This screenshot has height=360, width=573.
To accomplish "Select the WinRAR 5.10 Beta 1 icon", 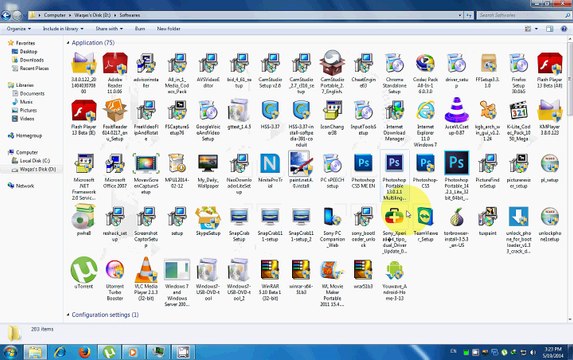I will pos(270,270).
